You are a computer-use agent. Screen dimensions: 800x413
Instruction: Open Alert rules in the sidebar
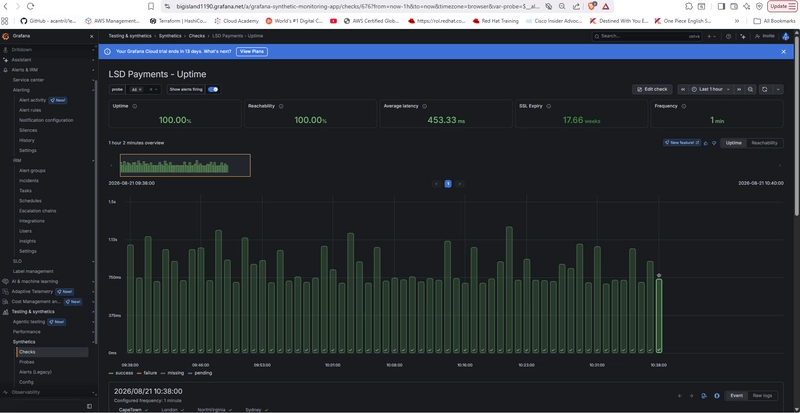(x=30, y=110)
